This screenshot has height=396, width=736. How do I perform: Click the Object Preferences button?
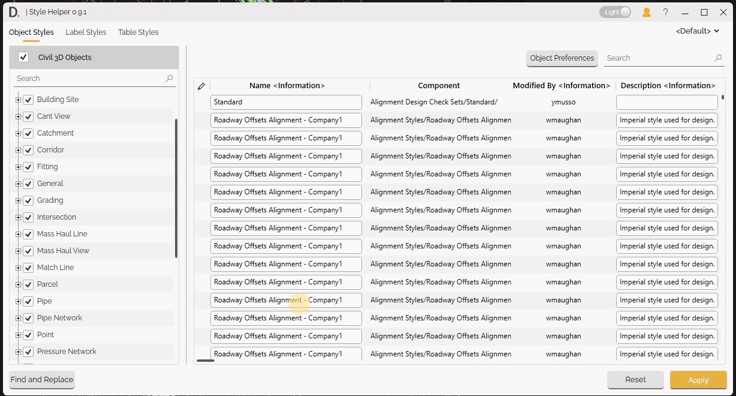pos(562,58)
